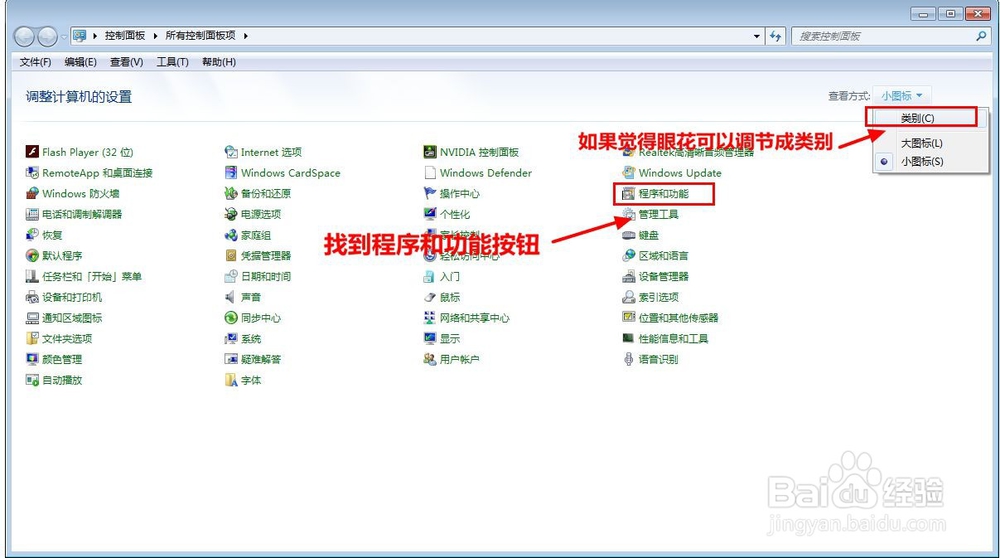Open the 文件夹选项 icon
Image resolution: width=1000 pixels, height=558 pixels.
(x=32, y=339)
